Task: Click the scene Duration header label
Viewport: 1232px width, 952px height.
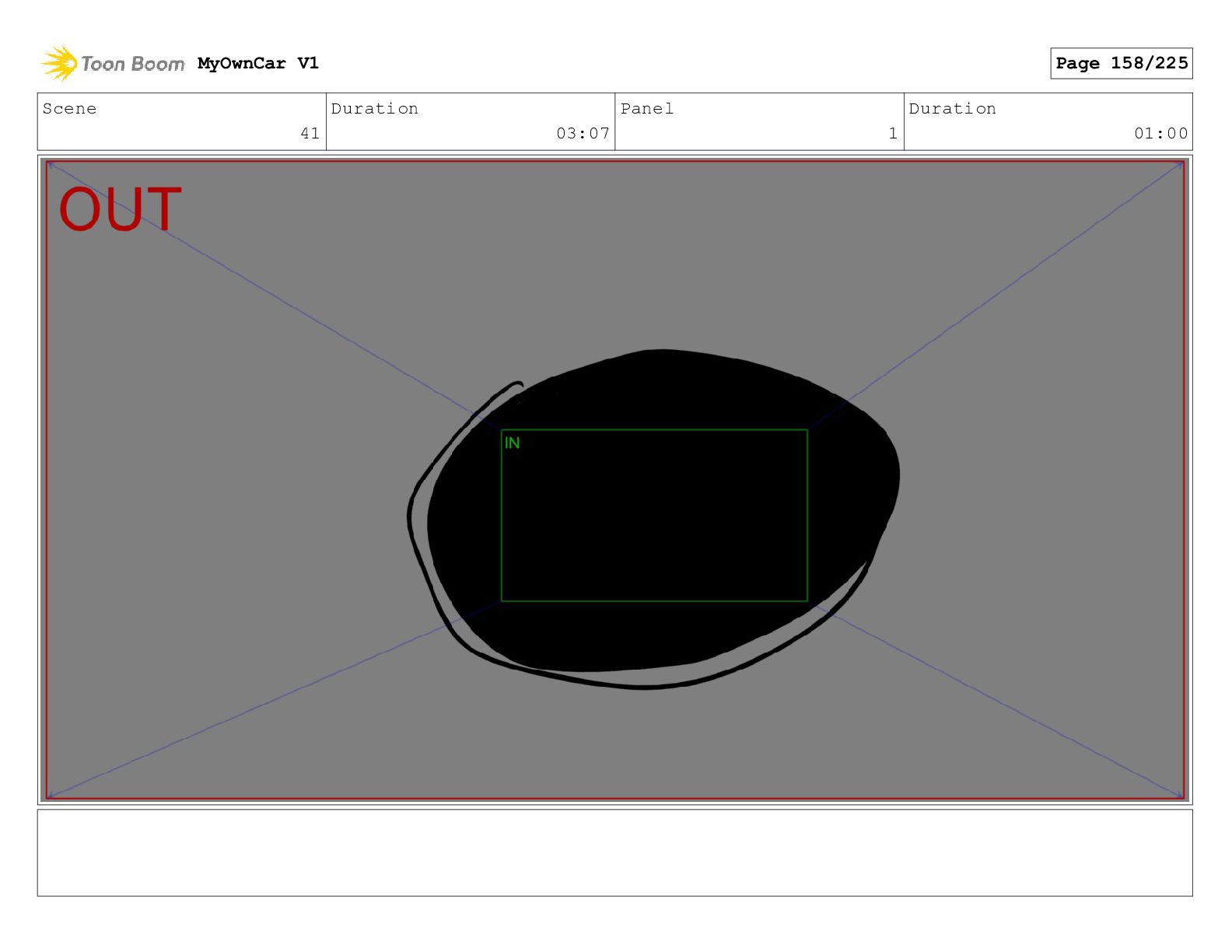Action: [375, 109]
